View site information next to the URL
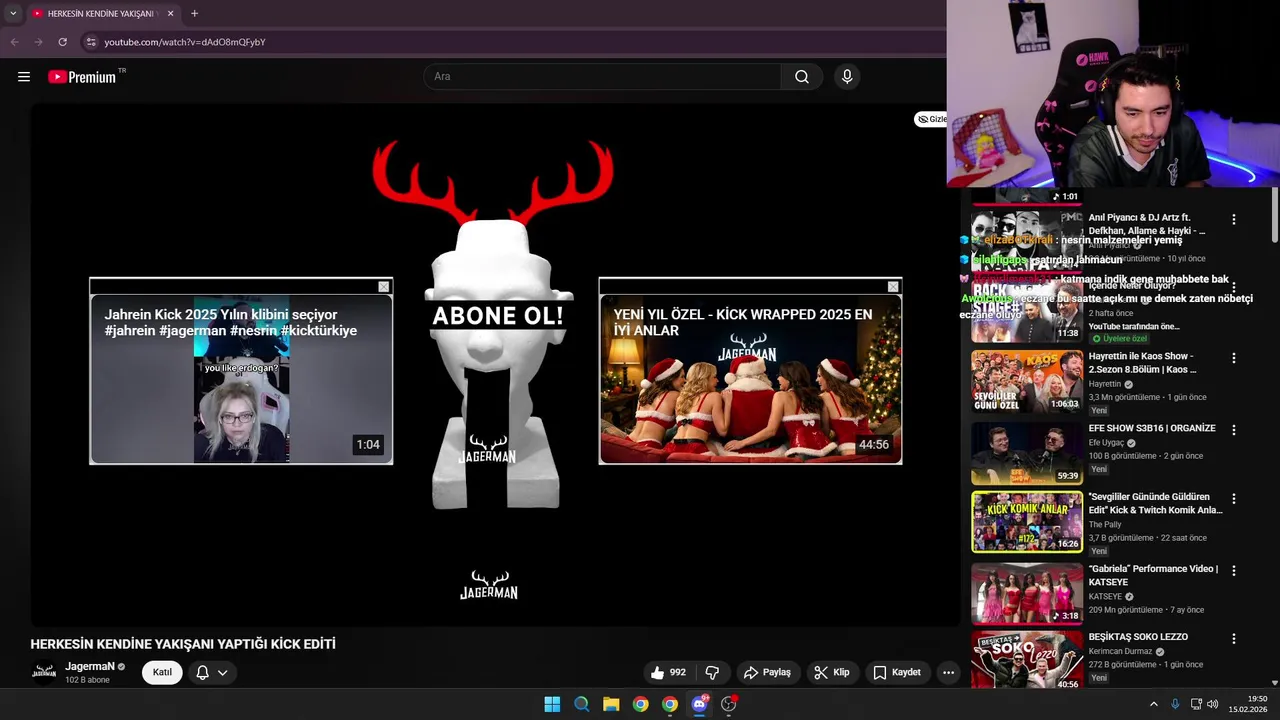 (90, 42)
